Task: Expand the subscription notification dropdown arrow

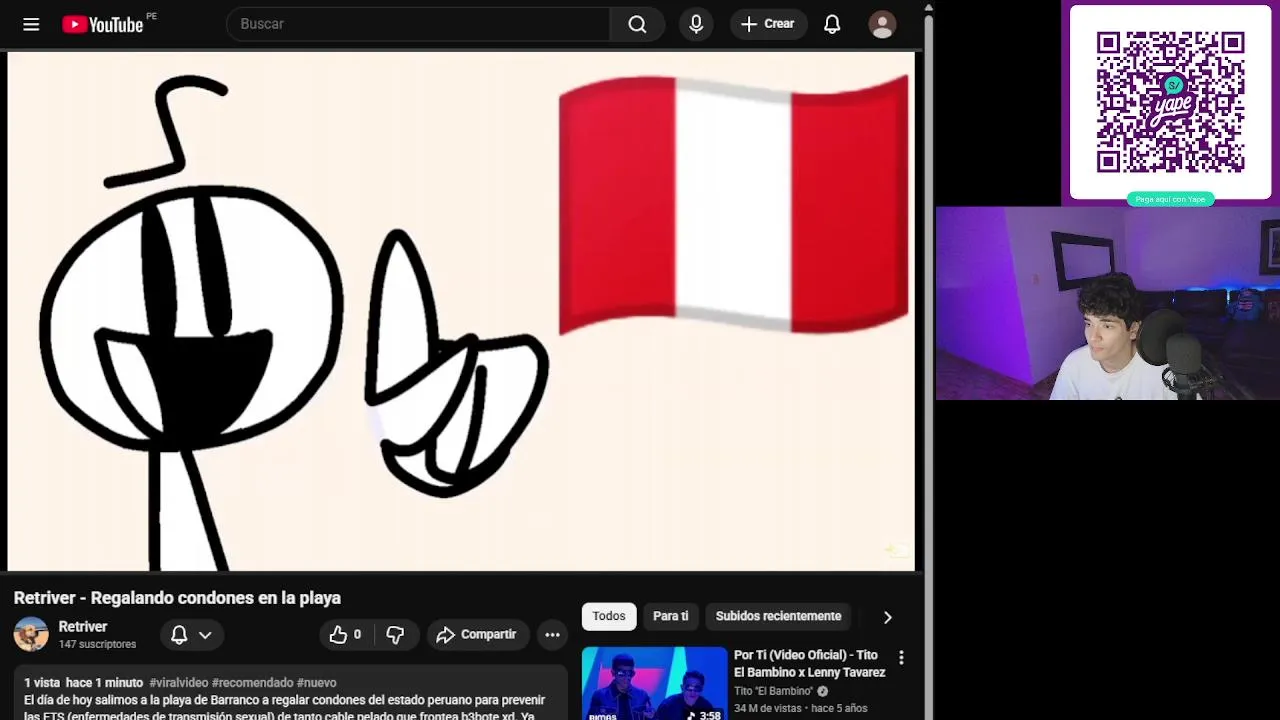Action: (205, 635)
